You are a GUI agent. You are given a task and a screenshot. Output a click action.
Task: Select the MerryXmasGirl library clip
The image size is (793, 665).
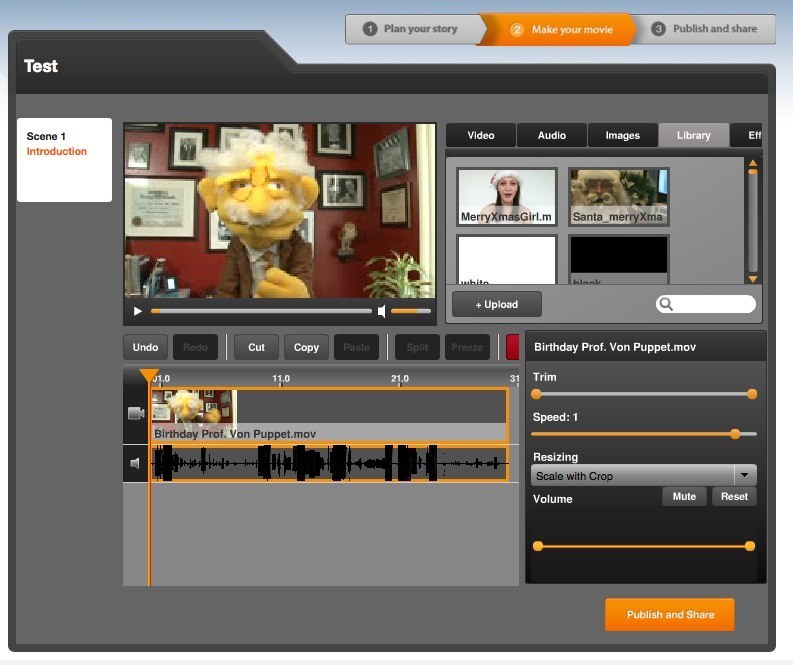[506, 197]
